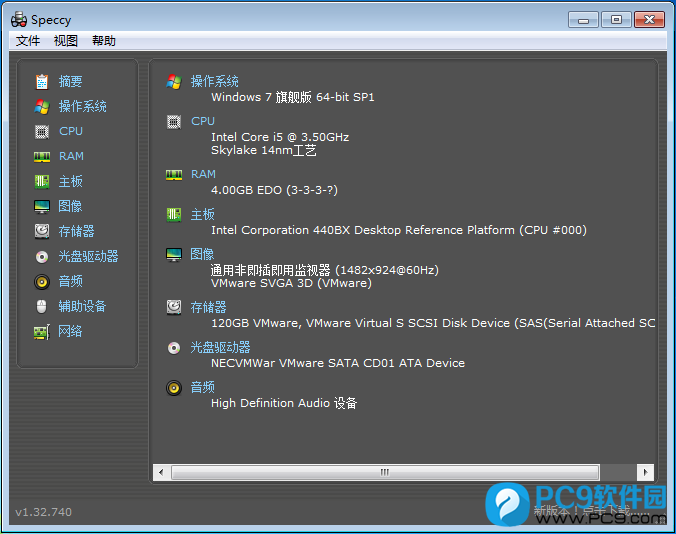
Task: Switch to the 音频 sidebar label
Action: (70, 281)
